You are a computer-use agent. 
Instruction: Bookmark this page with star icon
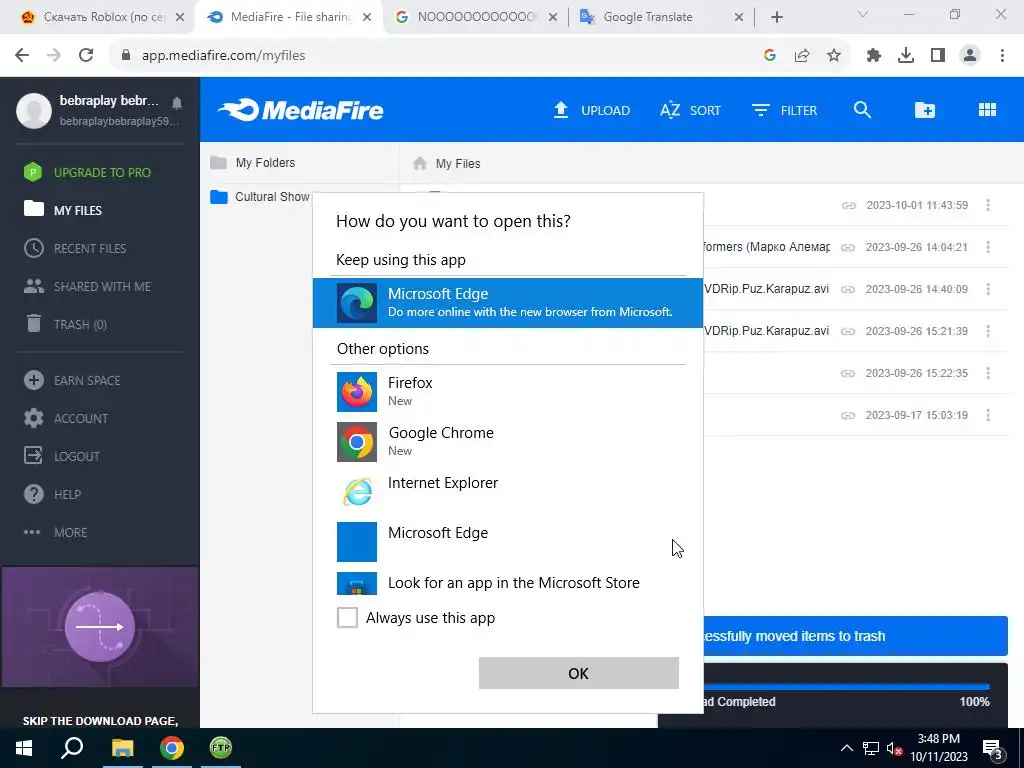click(x=834, y=56)
